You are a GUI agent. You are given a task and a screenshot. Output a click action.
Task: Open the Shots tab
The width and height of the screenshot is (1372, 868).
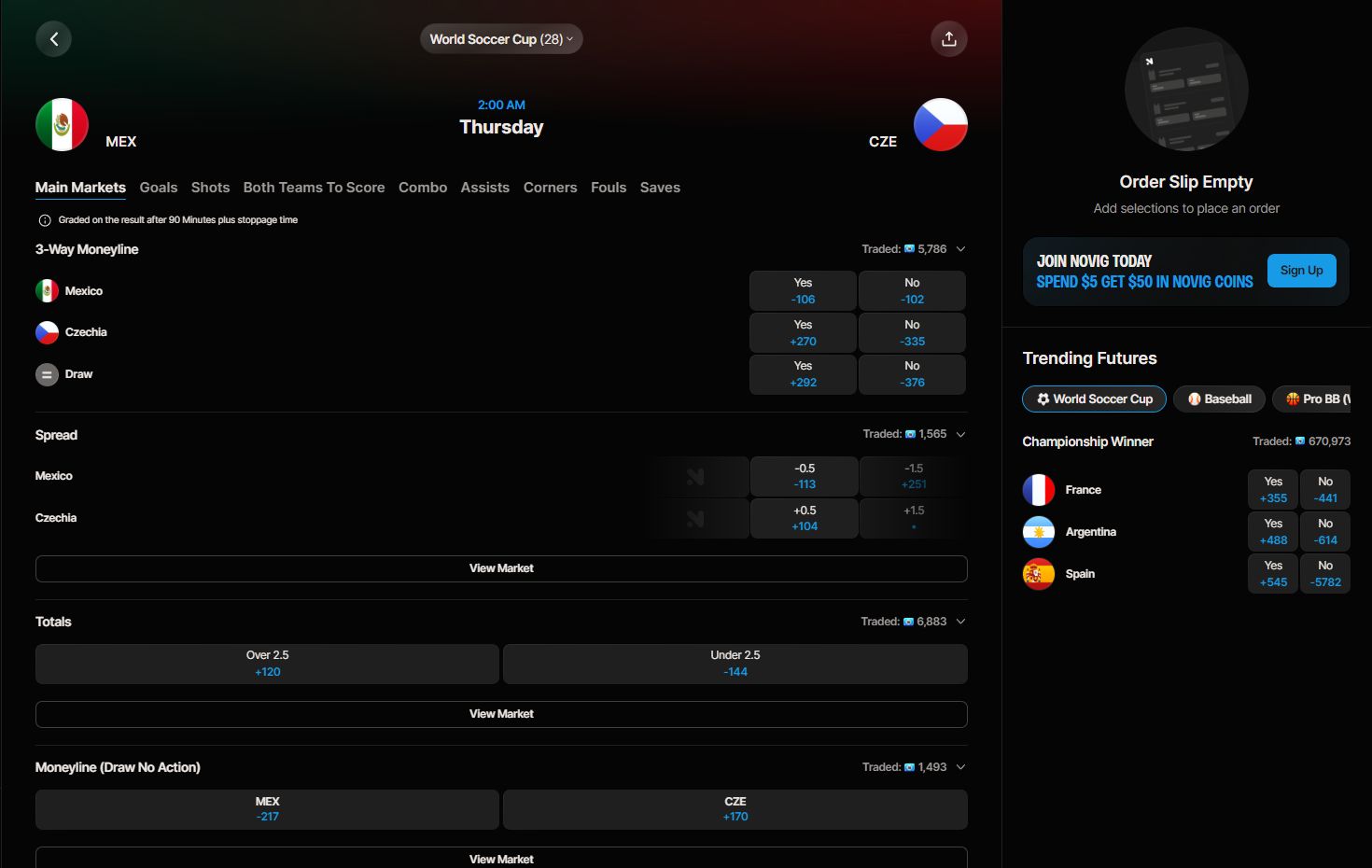tap(210, 188)
